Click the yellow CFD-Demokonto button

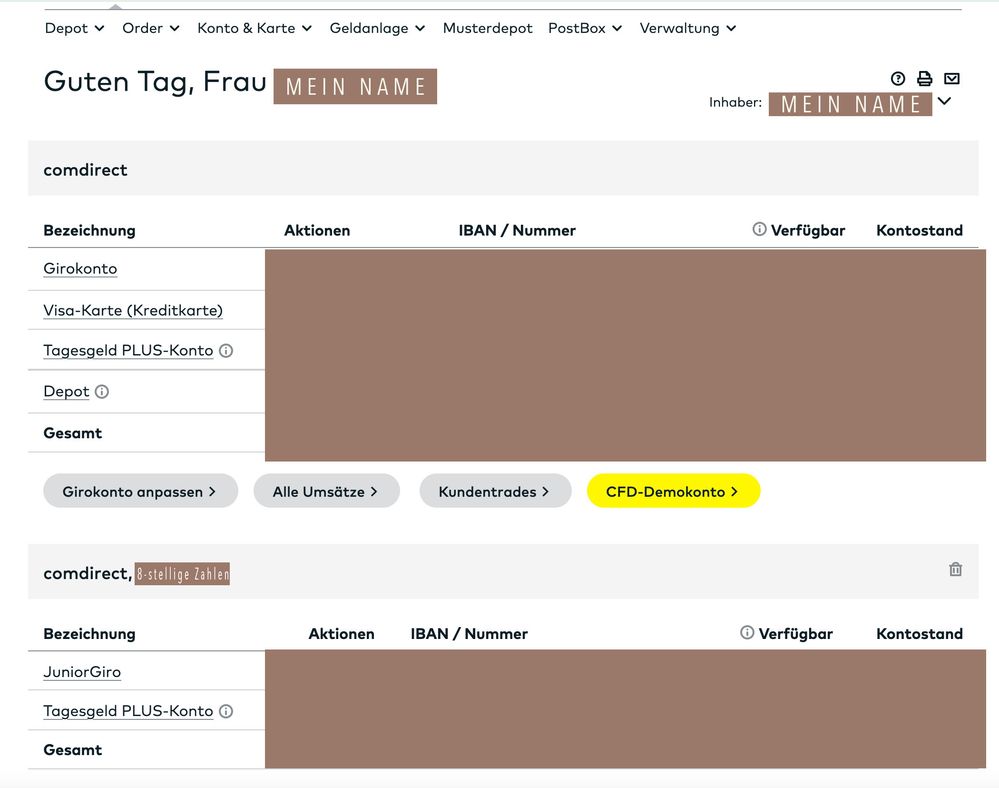pyautogui.click(x=673, y=491)
